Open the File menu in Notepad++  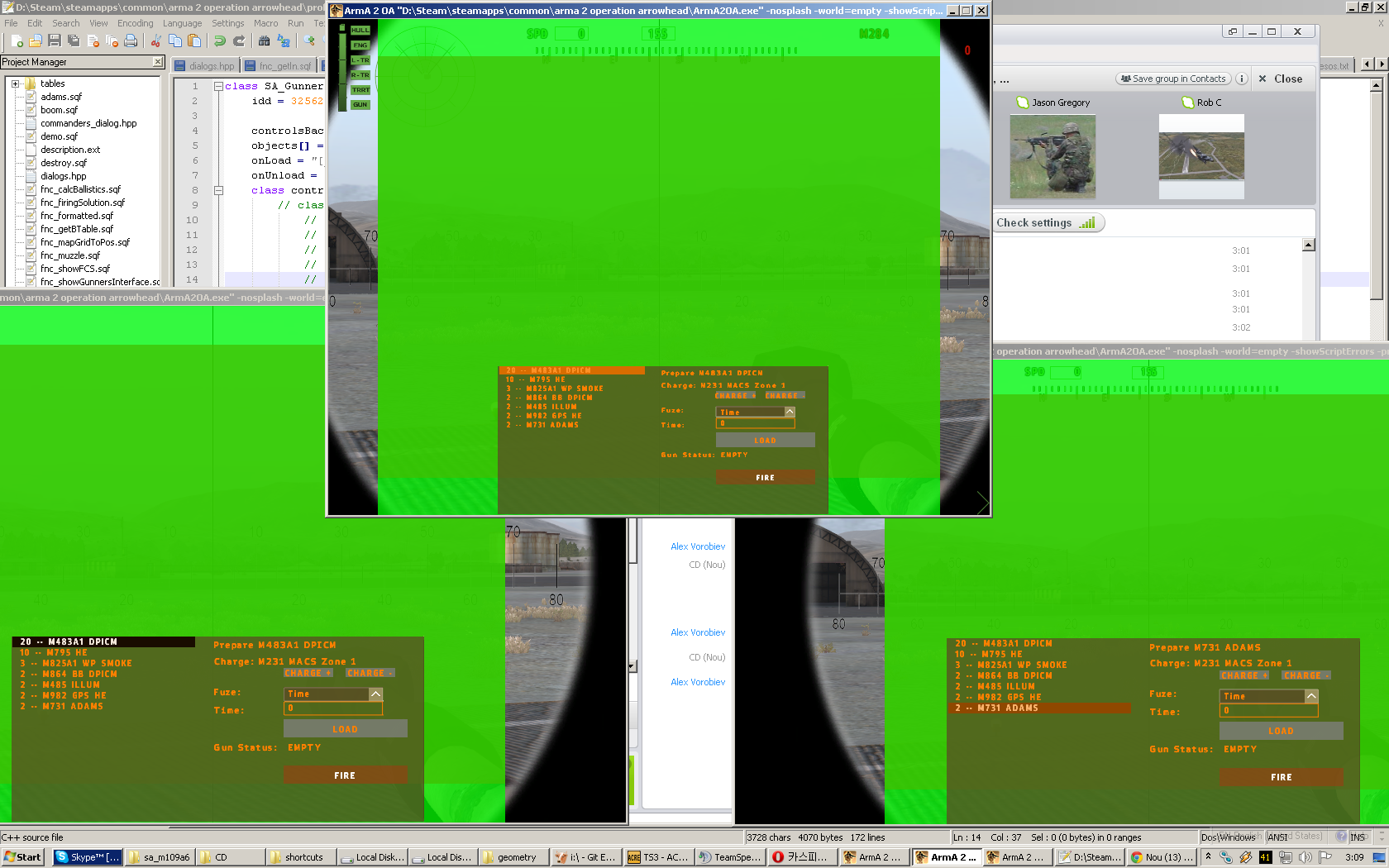pyautogui.click(x=11, y=23)
